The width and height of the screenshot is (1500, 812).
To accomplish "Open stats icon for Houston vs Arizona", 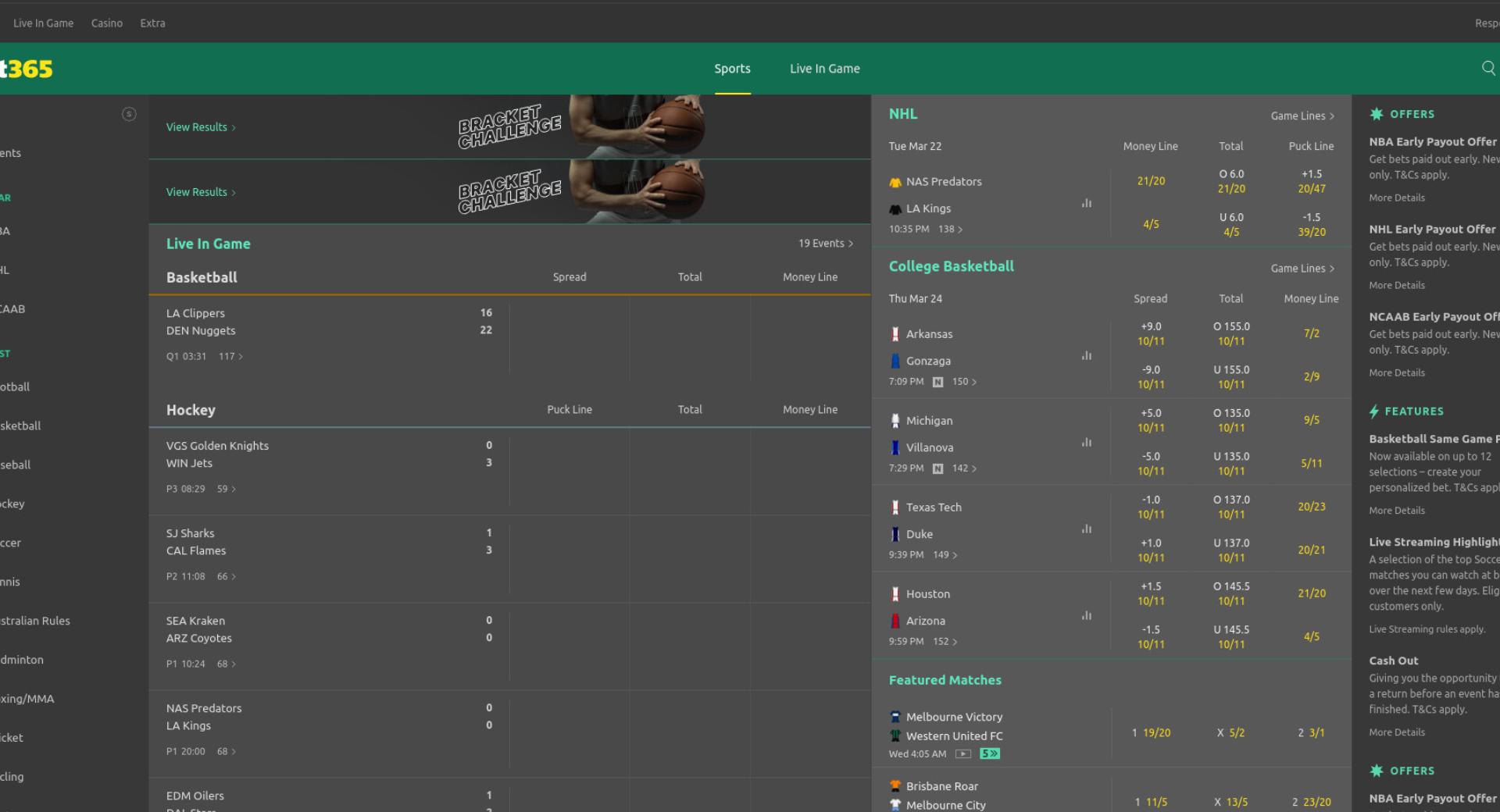I will (x=1086, y=615).
